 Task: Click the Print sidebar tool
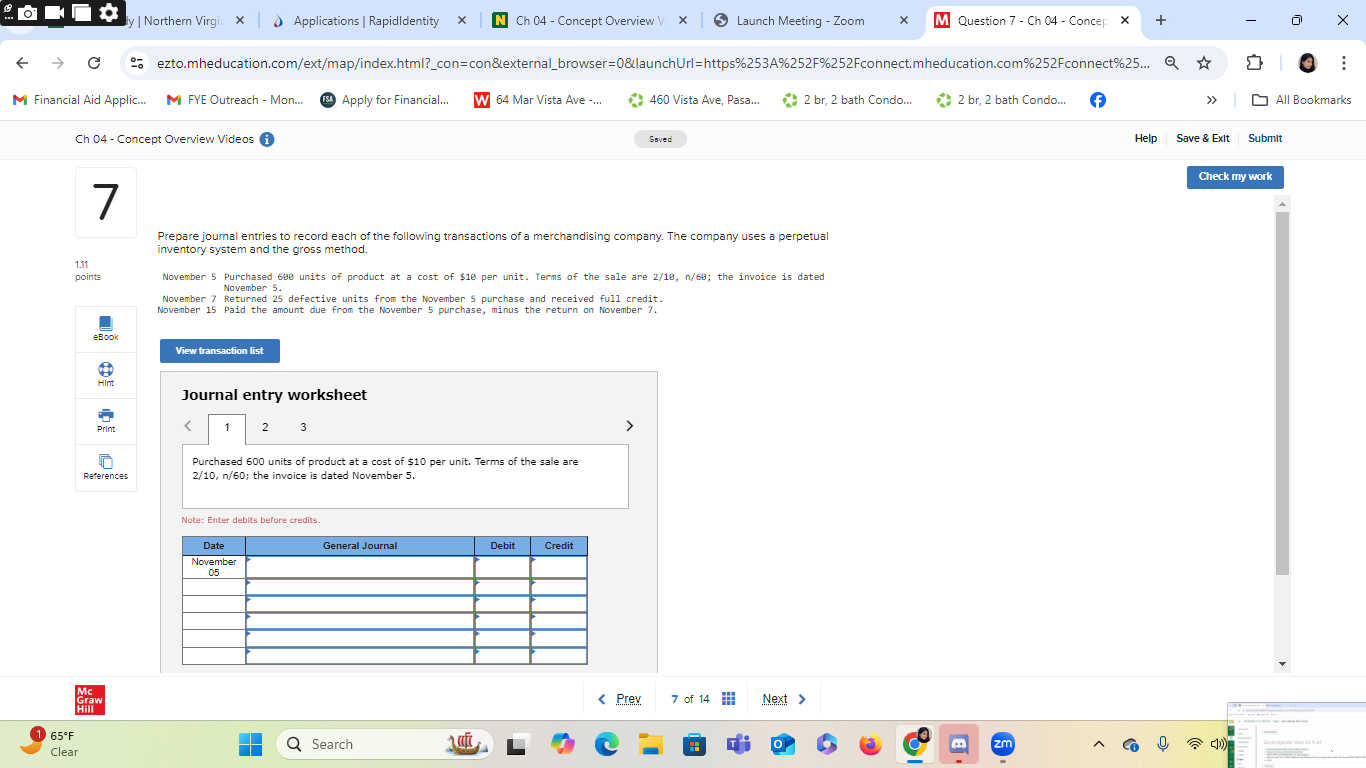[x=106, y=420]
